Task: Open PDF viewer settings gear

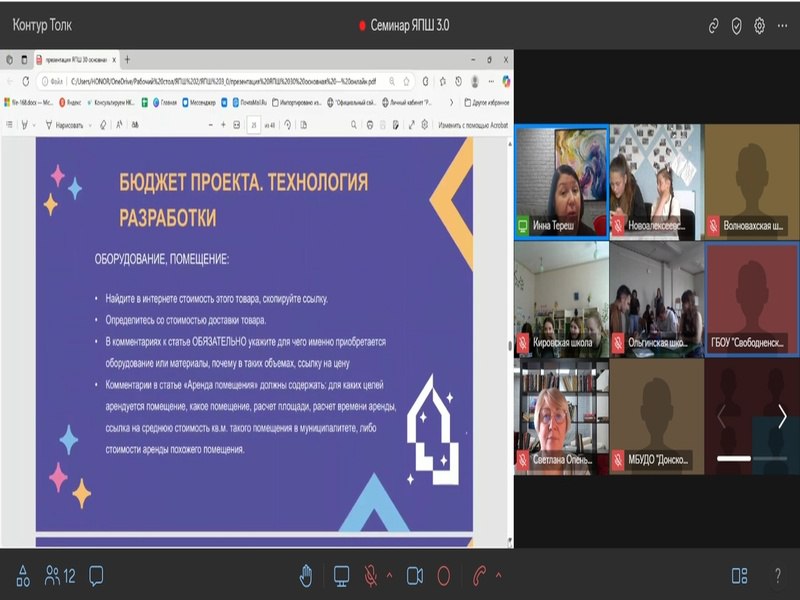Action: [424, 124]
